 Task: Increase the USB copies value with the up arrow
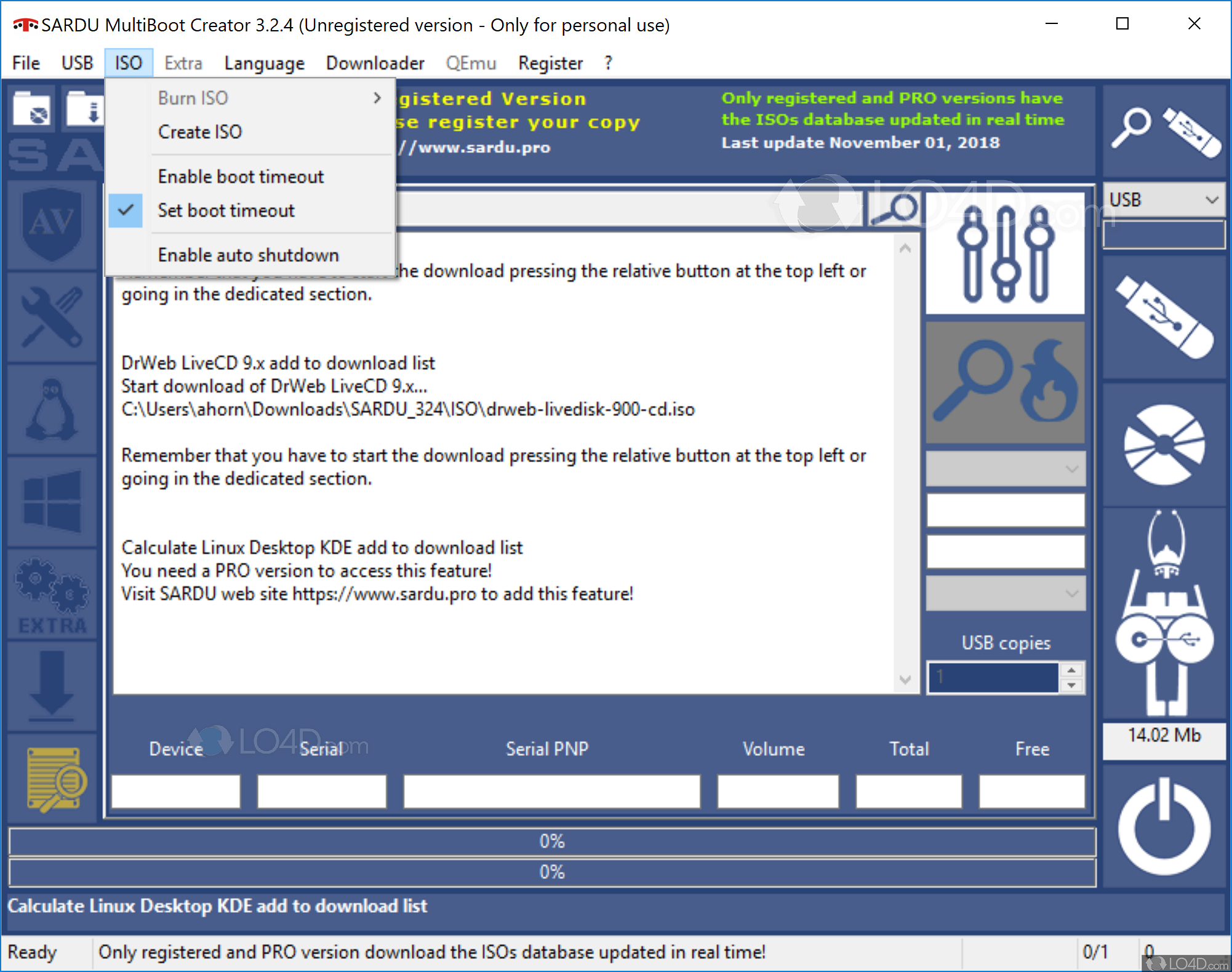coord(1072,671)
